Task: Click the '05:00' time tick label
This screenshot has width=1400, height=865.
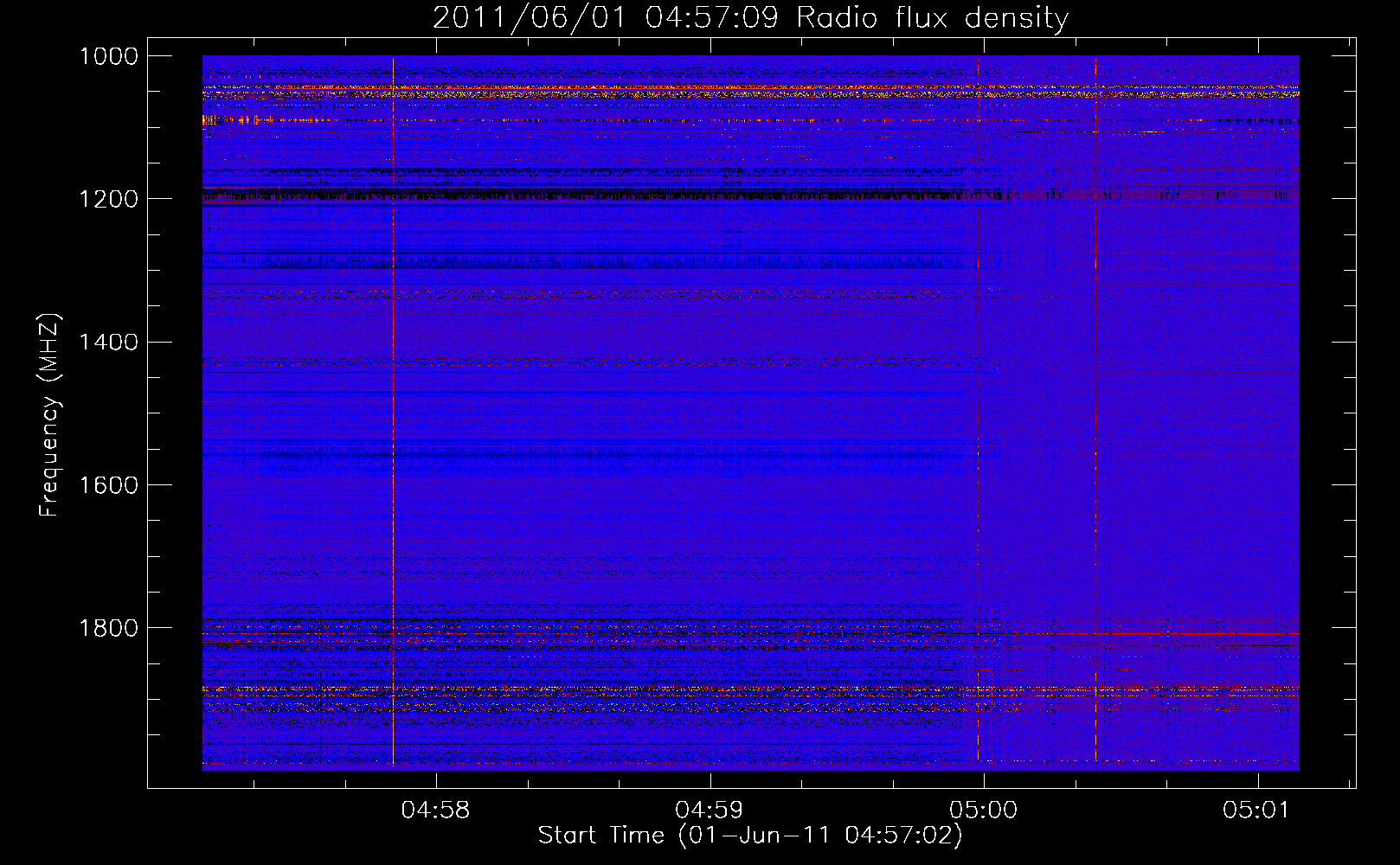Action: (x=983, y=810)
